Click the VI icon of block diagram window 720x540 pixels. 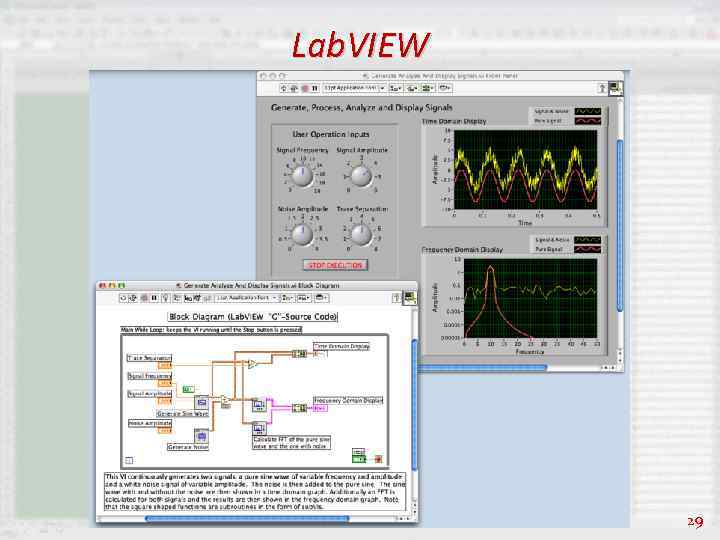(409, 298)
